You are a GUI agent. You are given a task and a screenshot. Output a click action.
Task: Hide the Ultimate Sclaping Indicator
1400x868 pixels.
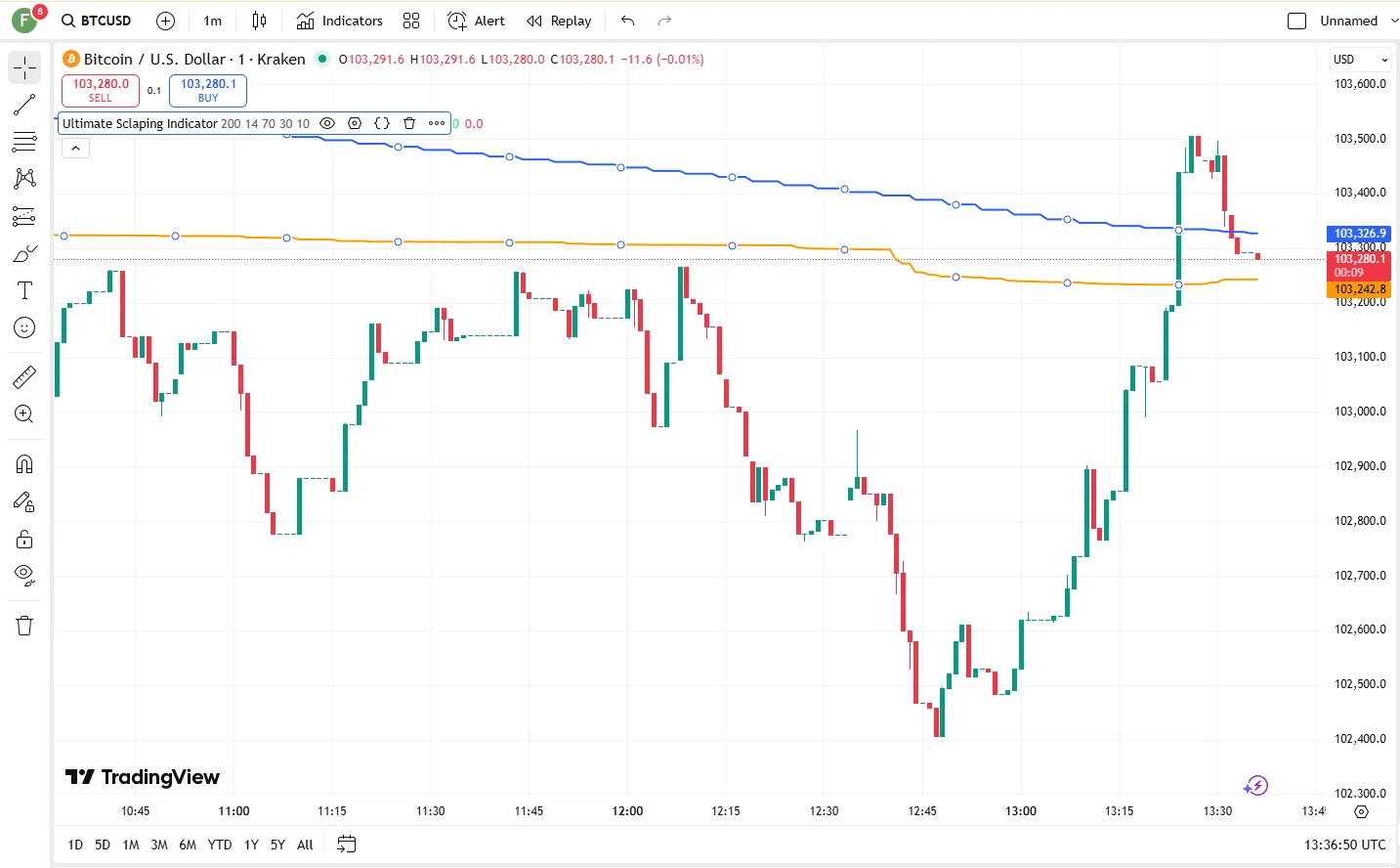[x=327, y=123]
